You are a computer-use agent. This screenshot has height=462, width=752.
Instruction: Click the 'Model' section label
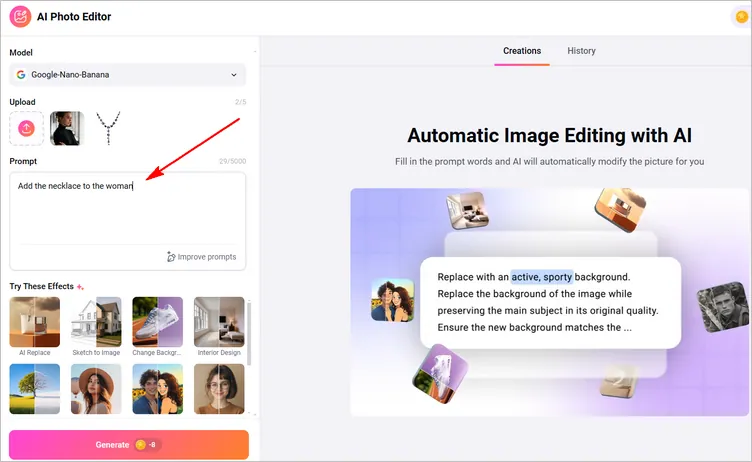(21, 53)
